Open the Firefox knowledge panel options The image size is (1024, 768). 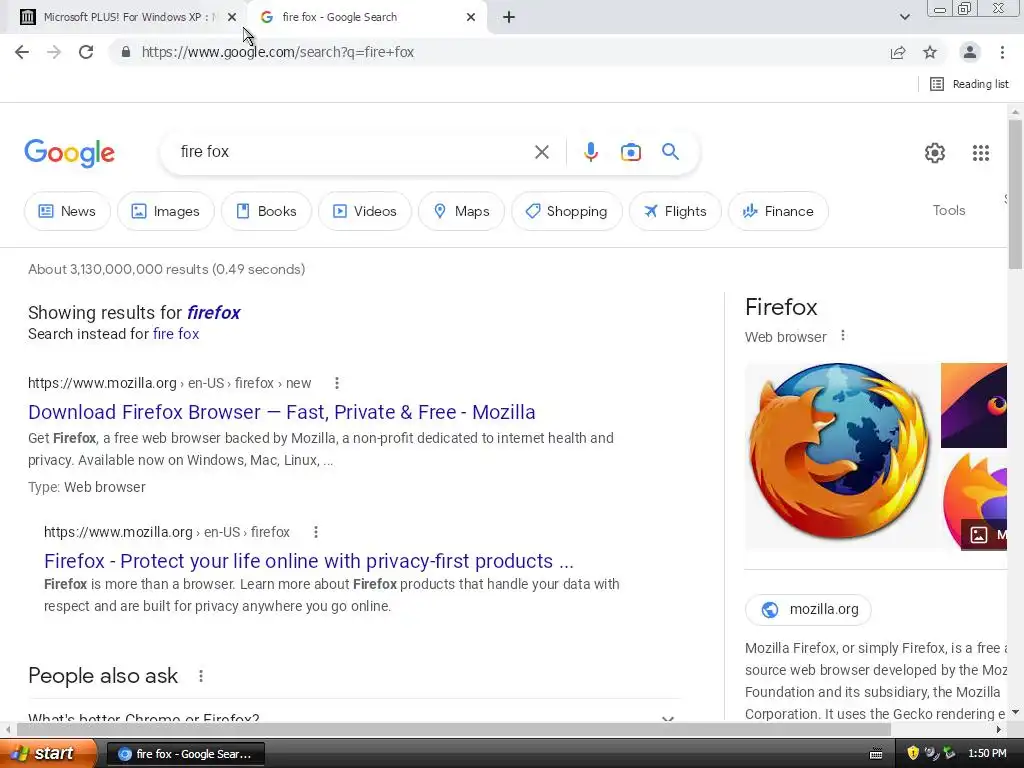click(x=843, y=336)
